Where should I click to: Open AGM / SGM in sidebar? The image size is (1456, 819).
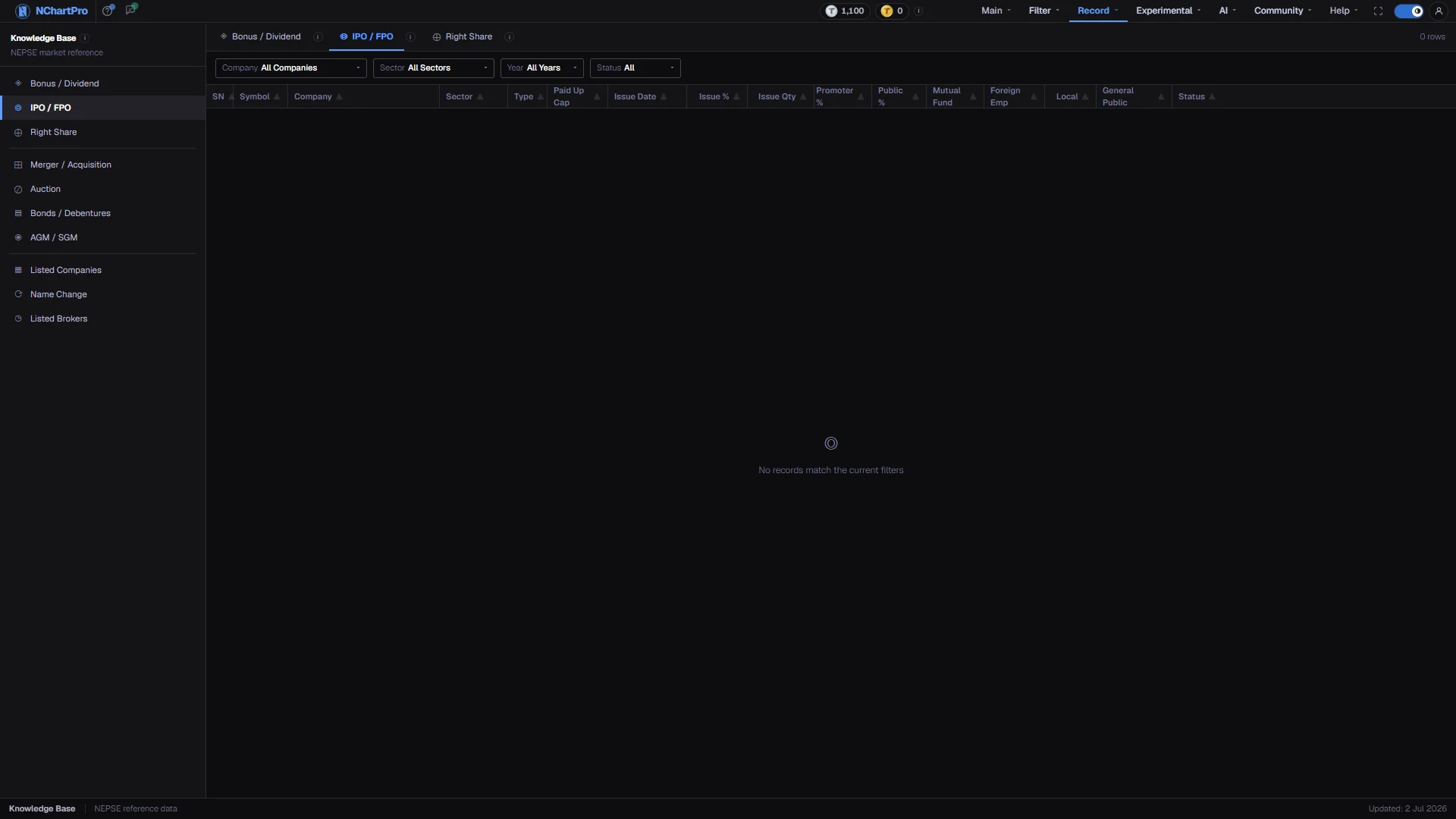pos(102,237)
